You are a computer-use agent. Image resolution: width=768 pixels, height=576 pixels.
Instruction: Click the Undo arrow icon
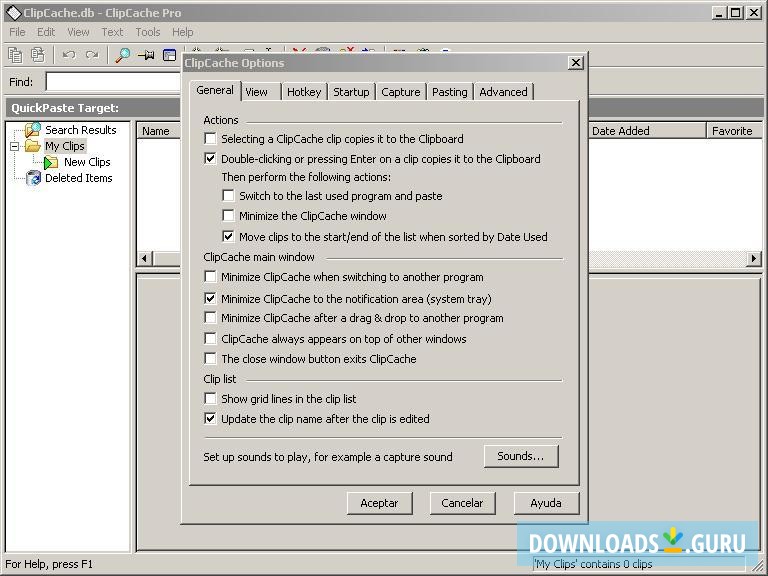[69, 54]
